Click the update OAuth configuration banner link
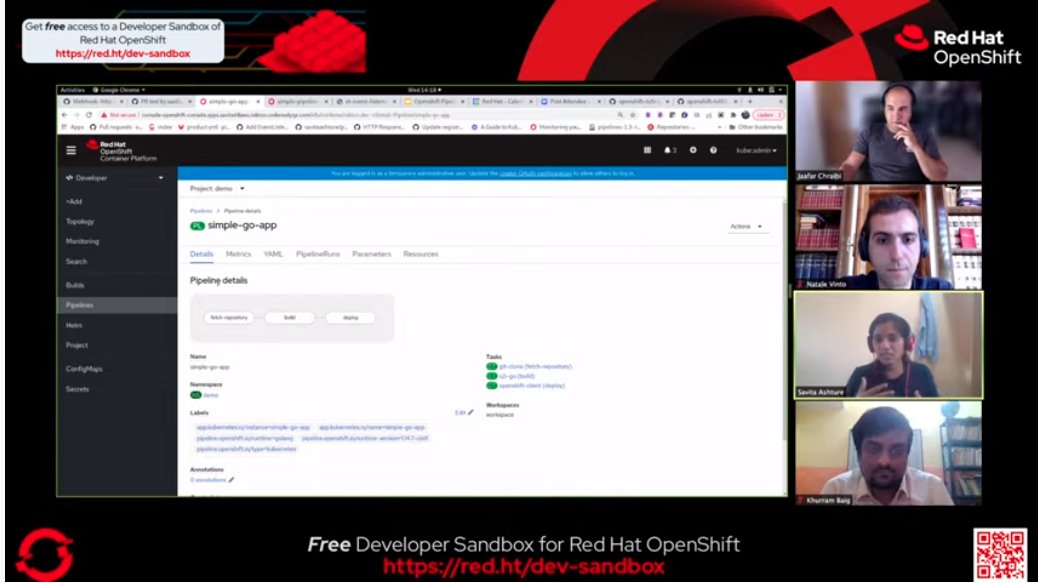 (x=536, y=173)
